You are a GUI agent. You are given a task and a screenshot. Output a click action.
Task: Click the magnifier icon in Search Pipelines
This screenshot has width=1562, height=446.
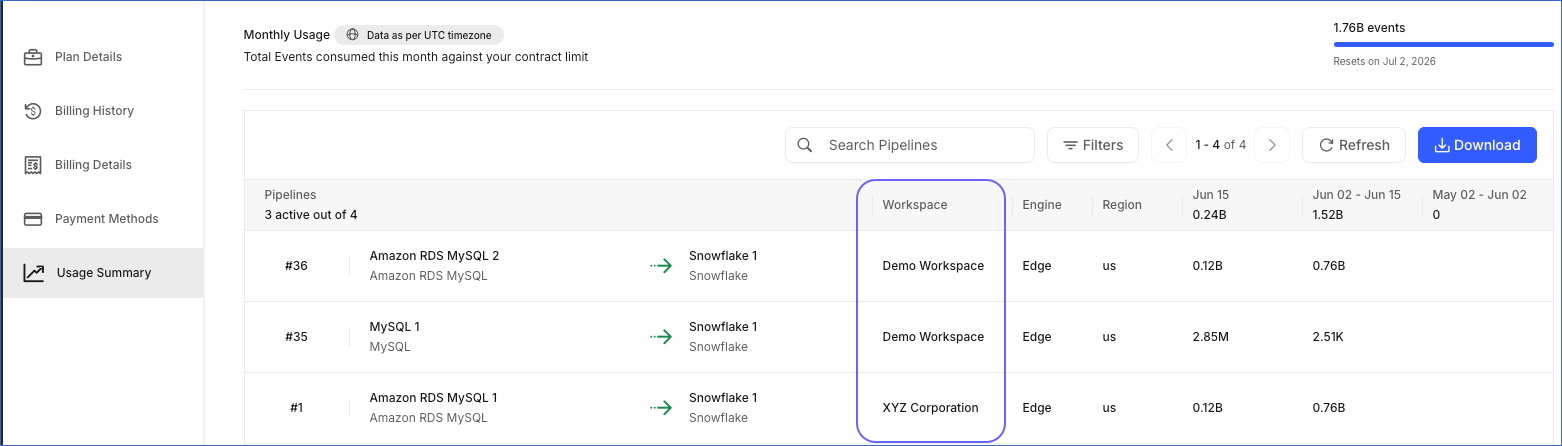(x=805, y=145)
